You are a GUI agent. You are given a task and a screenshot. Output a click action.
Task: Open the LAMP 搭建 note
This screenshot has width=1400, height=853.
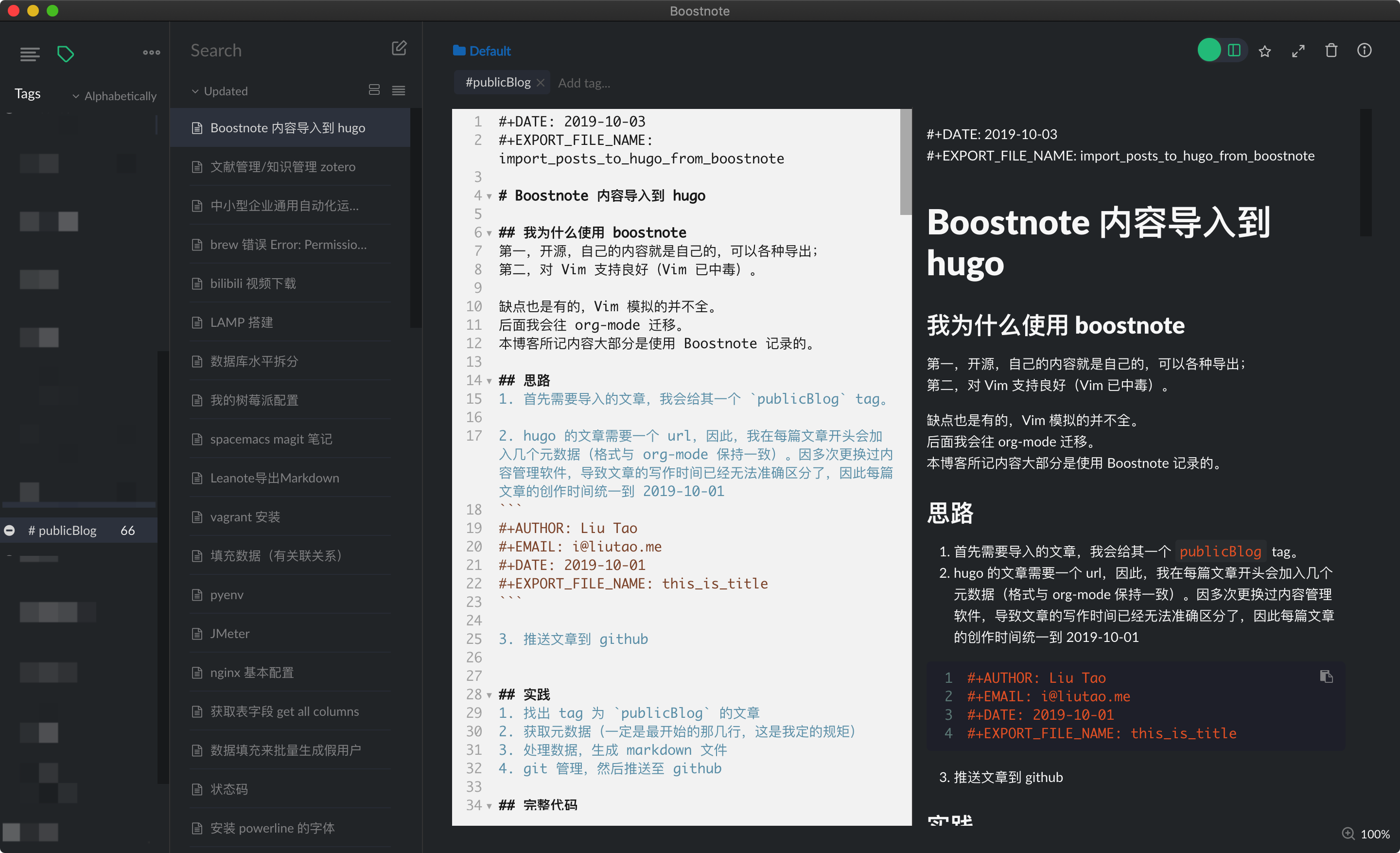(x=242, y=322)
